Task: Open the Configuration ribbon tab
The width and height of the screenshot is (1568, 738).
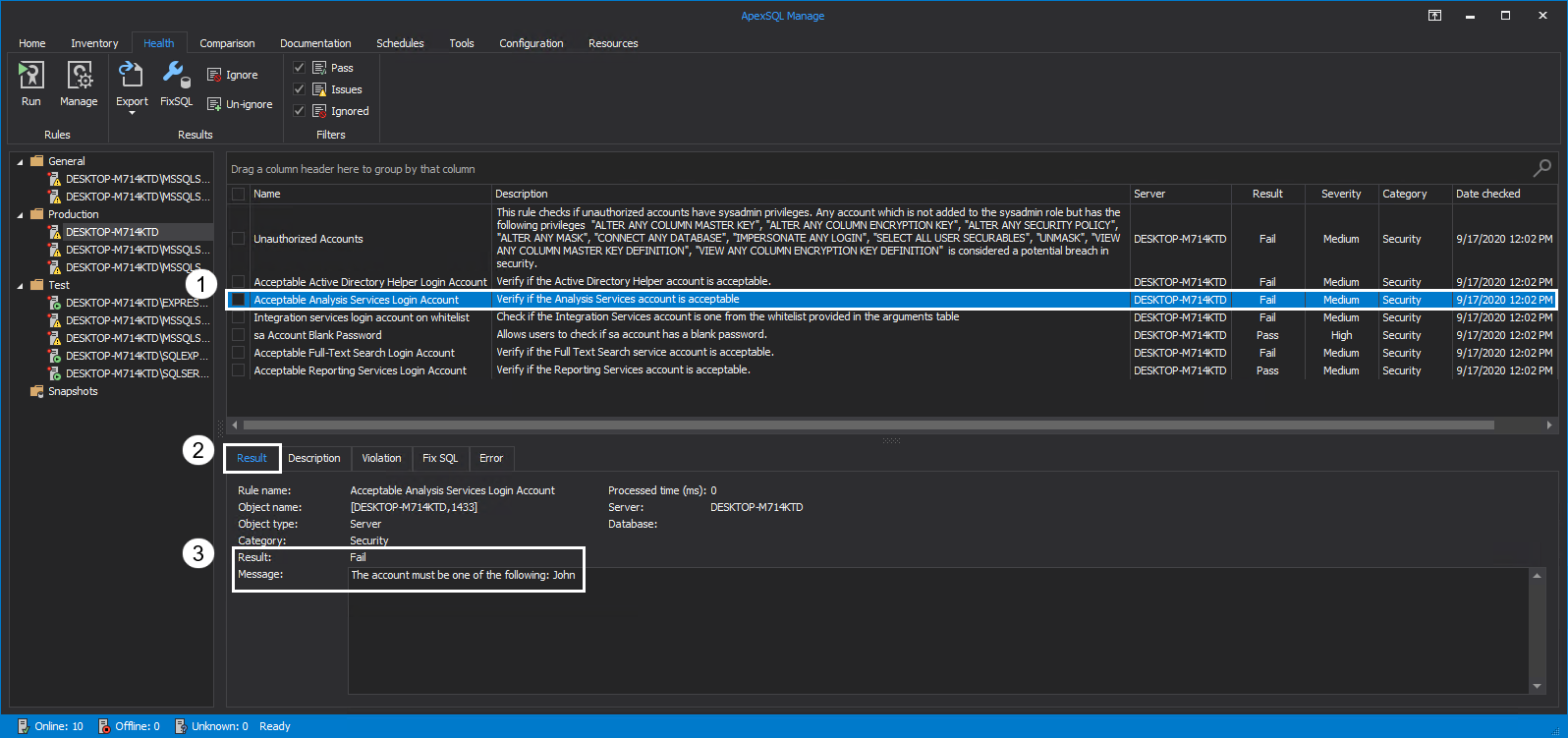Action: click(x=532, y=43)
